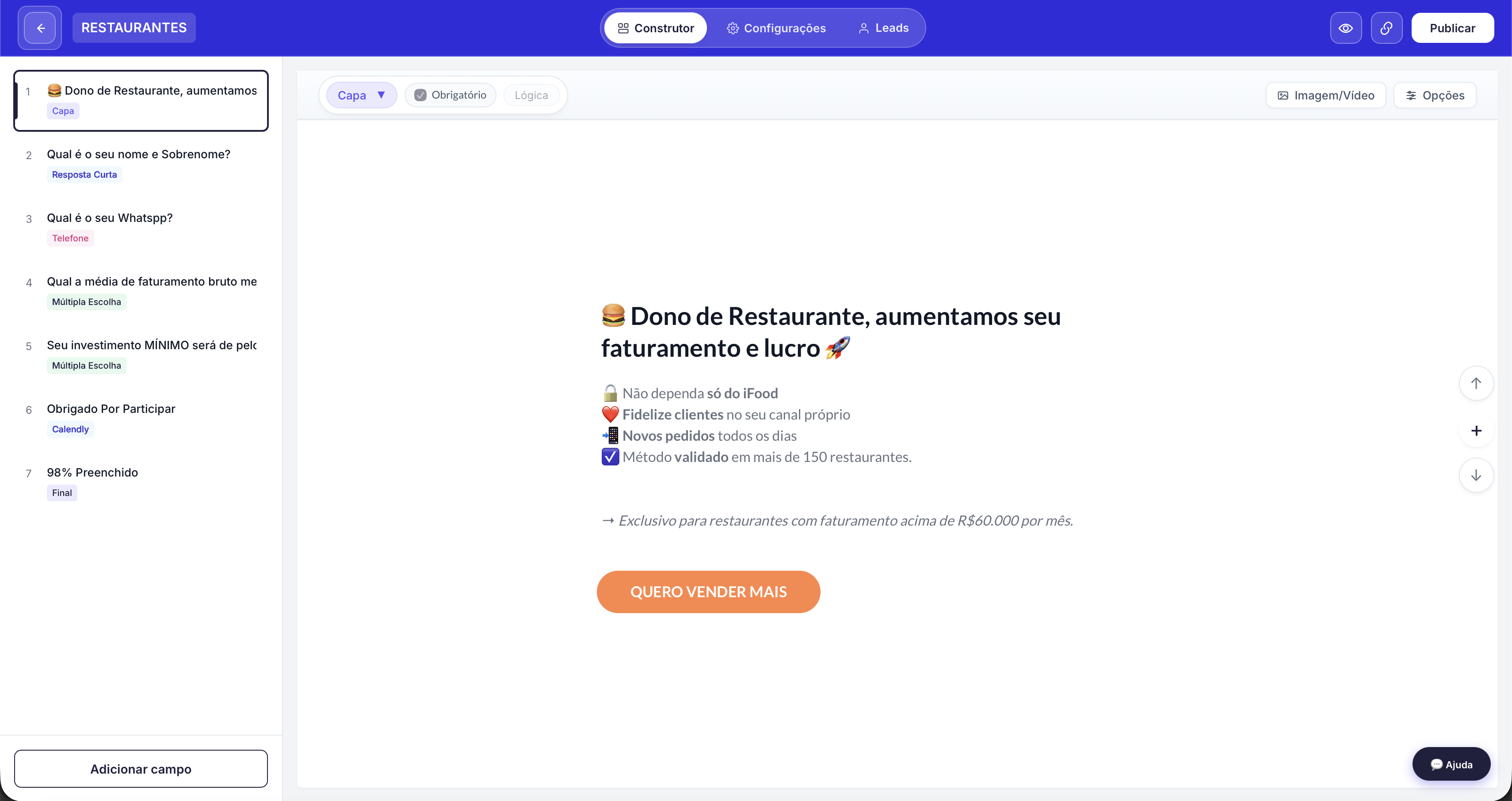This screenshot has height=801, width=1512.
Task: Select the Obrigado Por Participar field
Action: pyautogui.click(x=111, y=409)
